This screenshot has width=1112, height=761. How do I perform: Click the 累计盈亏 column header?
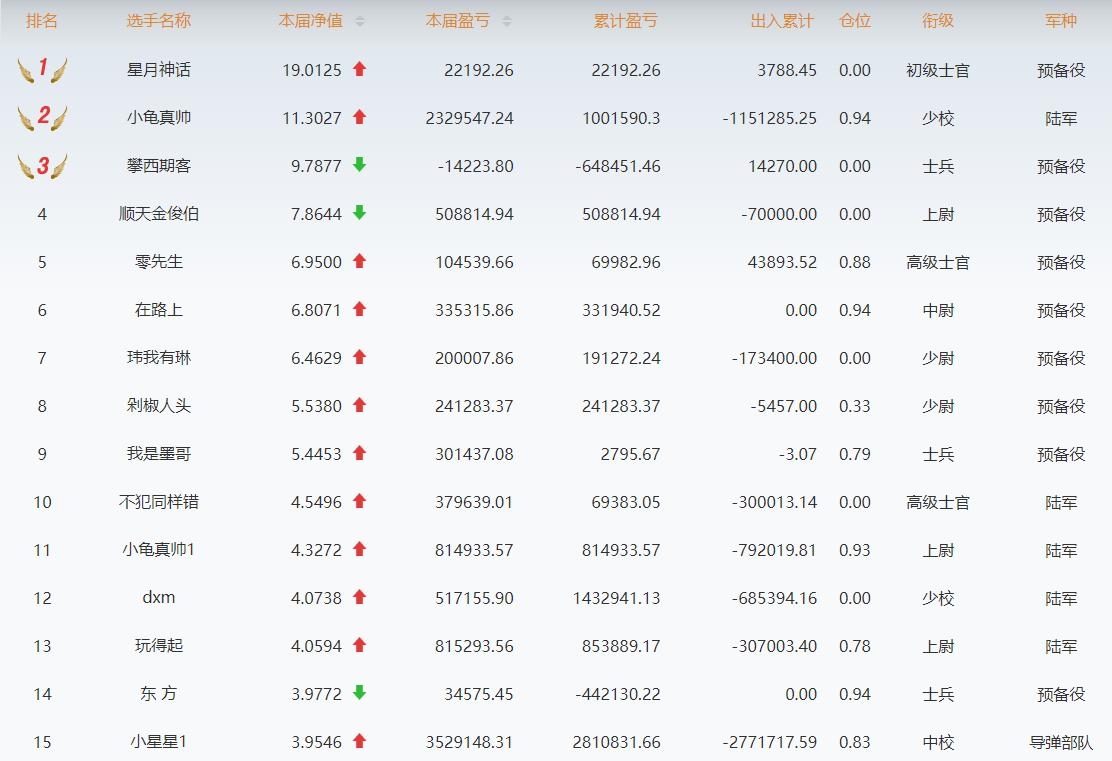(625, 21)
